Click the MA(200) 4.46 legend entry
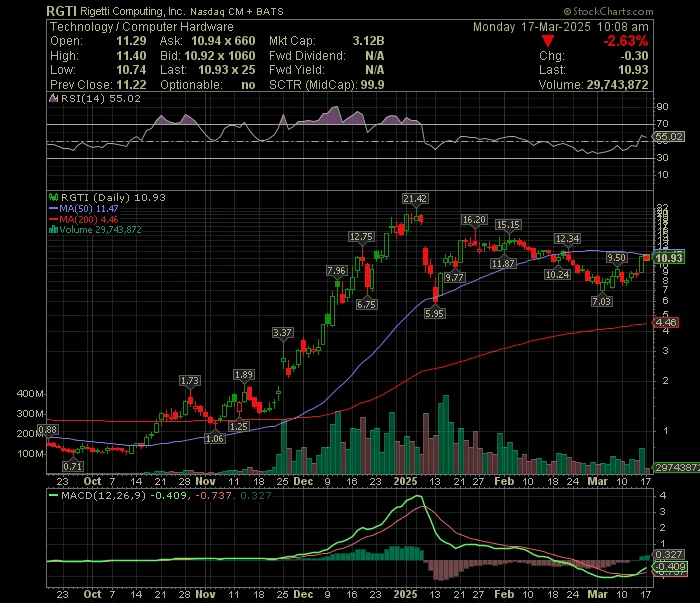 tap(83, 219)
